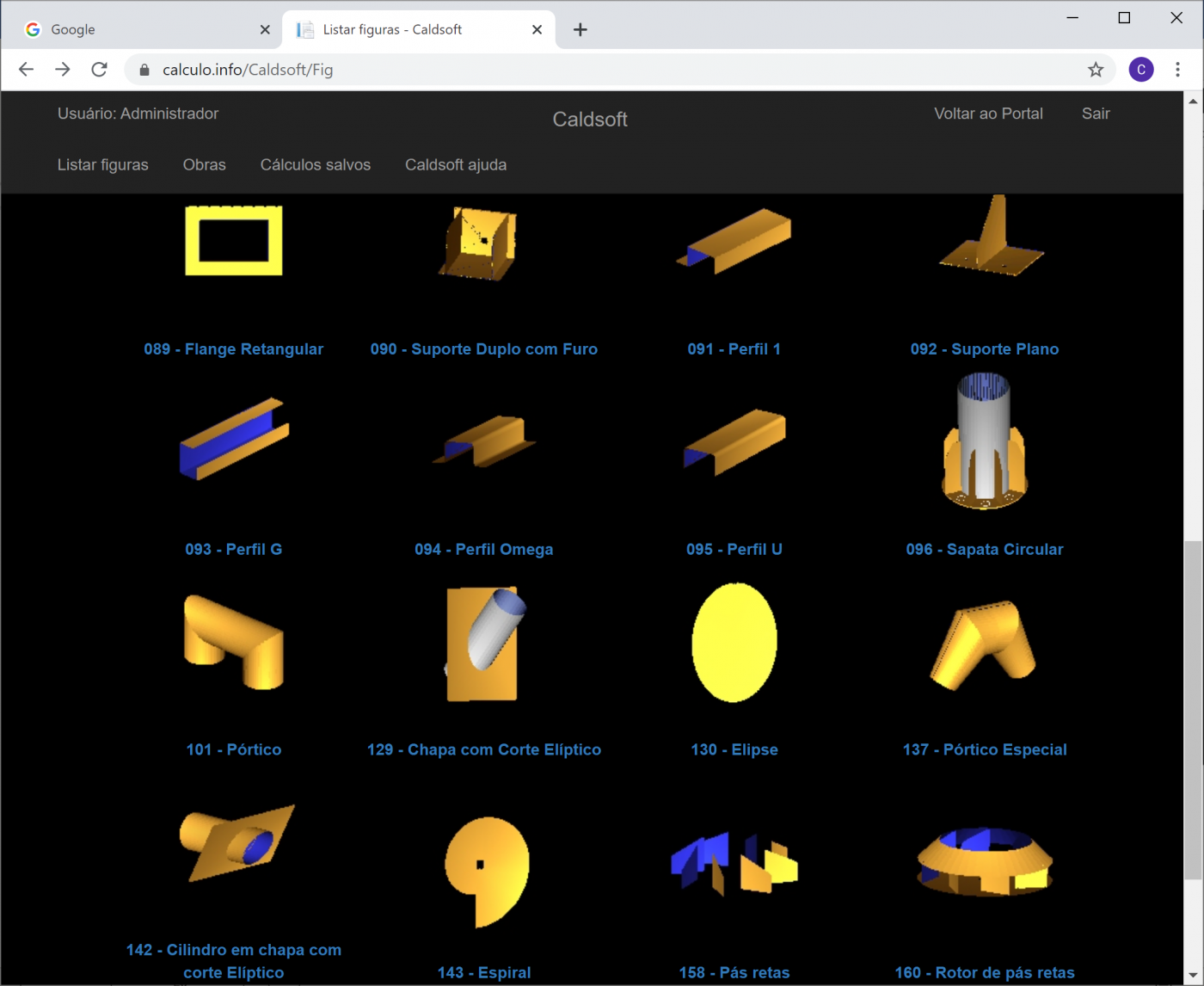
Task: Open Caldsoft ajuda
Action: tap(456, 164)
